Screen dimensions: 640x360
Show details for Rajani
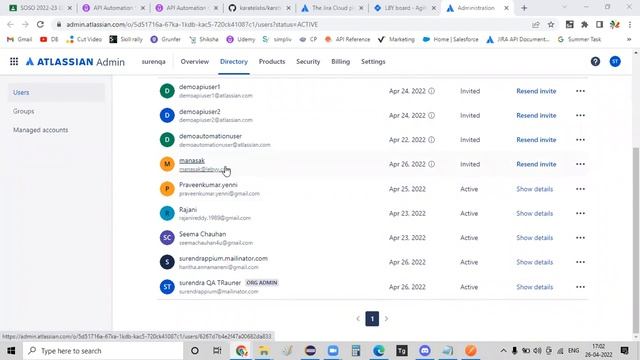point(535,213)
